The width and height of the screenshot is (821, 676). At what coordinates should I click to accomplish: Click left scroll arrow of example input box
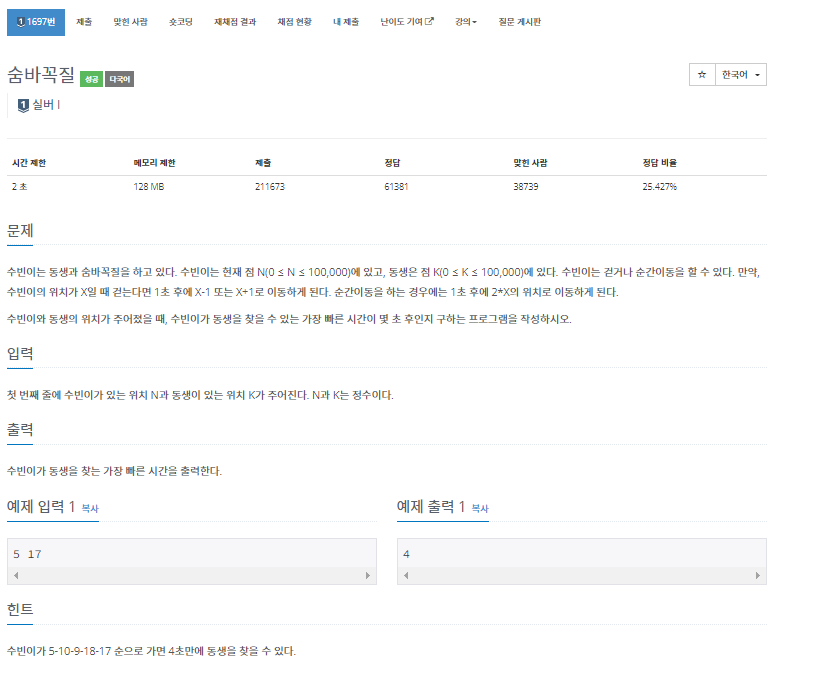point(16,575)
